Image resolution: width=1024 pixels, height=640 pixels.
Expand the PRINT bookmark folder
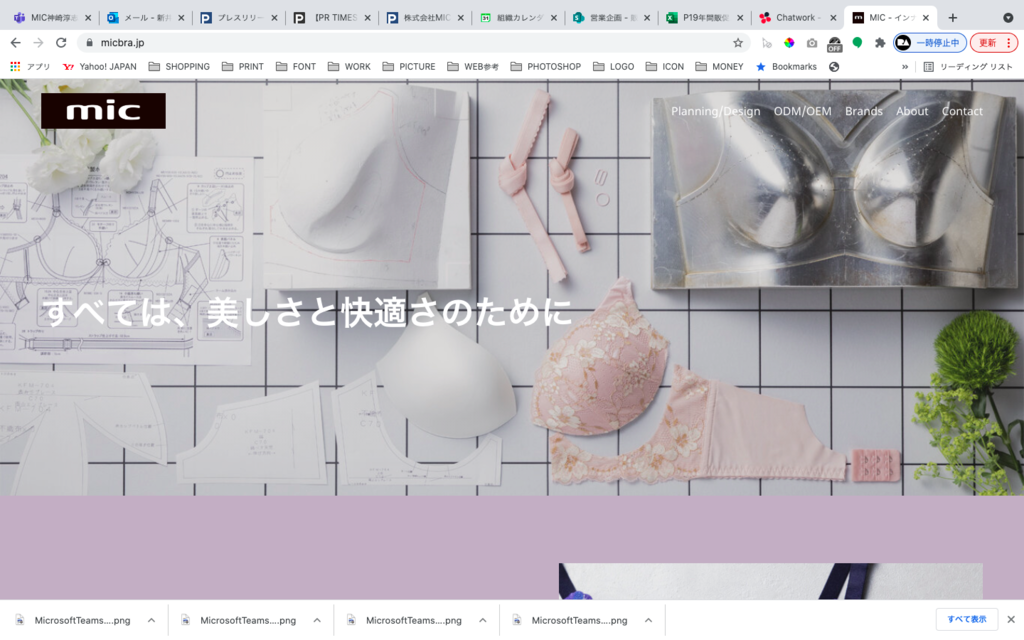pos(243,67)
